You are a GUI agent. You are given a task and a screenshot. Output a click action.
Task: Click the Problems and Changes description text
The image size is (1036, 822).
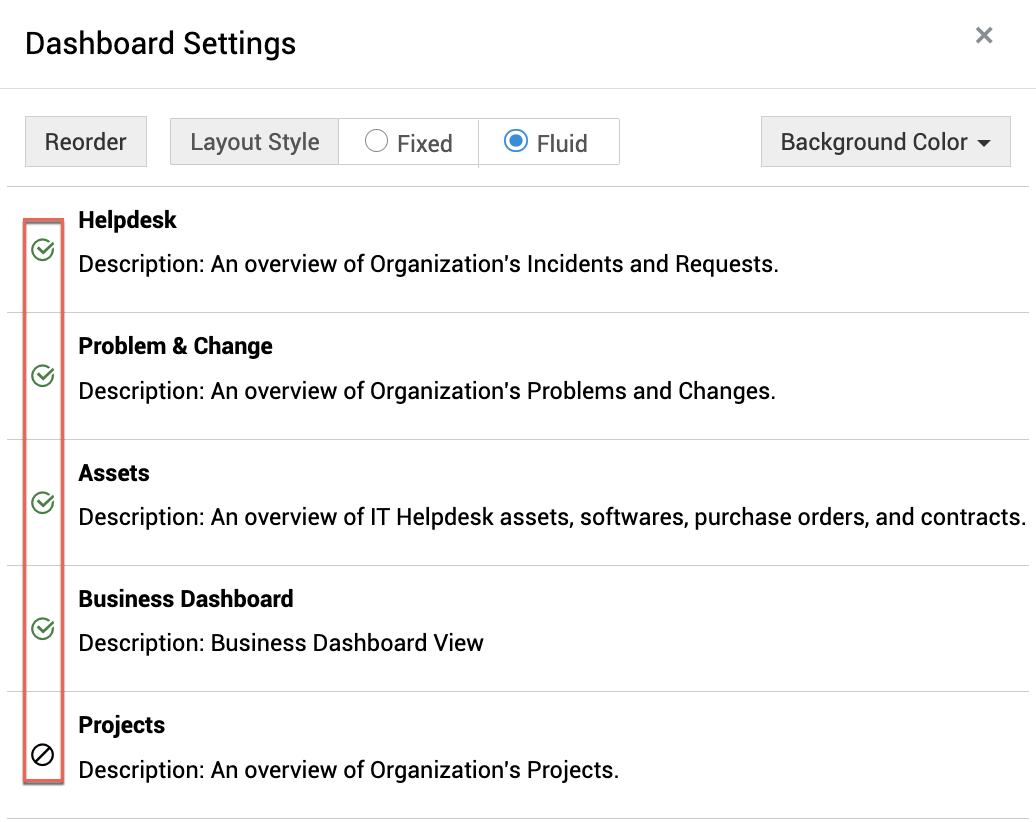[x=427, y=391]
